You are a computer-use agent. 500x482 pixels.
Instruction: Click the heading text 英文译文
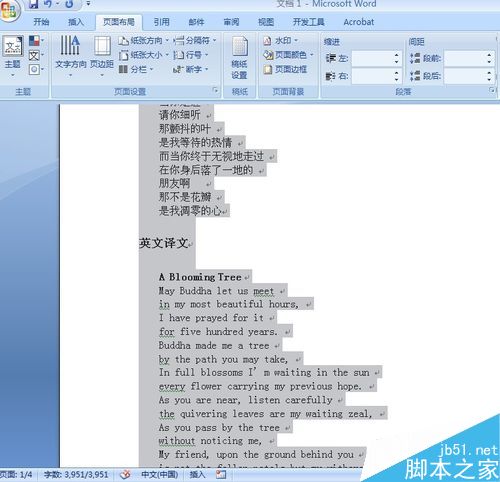coord(164,243)
